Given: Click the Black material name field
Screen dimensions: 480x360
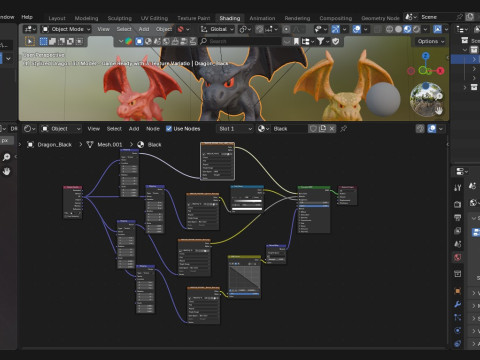Looking at the screenshot, I should pos(289,129).
